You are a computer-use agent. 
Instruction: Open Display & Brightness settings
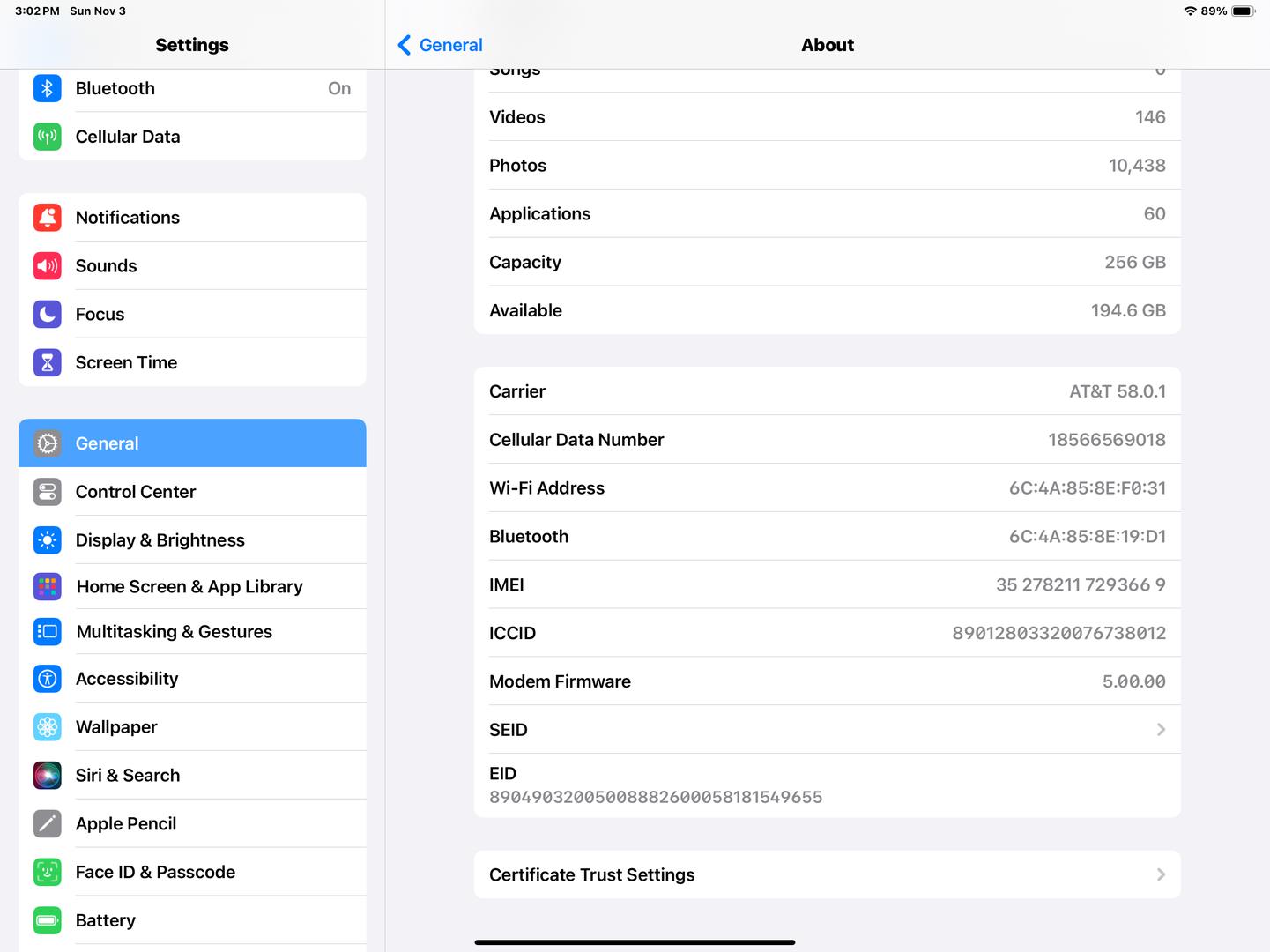coord(160,540)
